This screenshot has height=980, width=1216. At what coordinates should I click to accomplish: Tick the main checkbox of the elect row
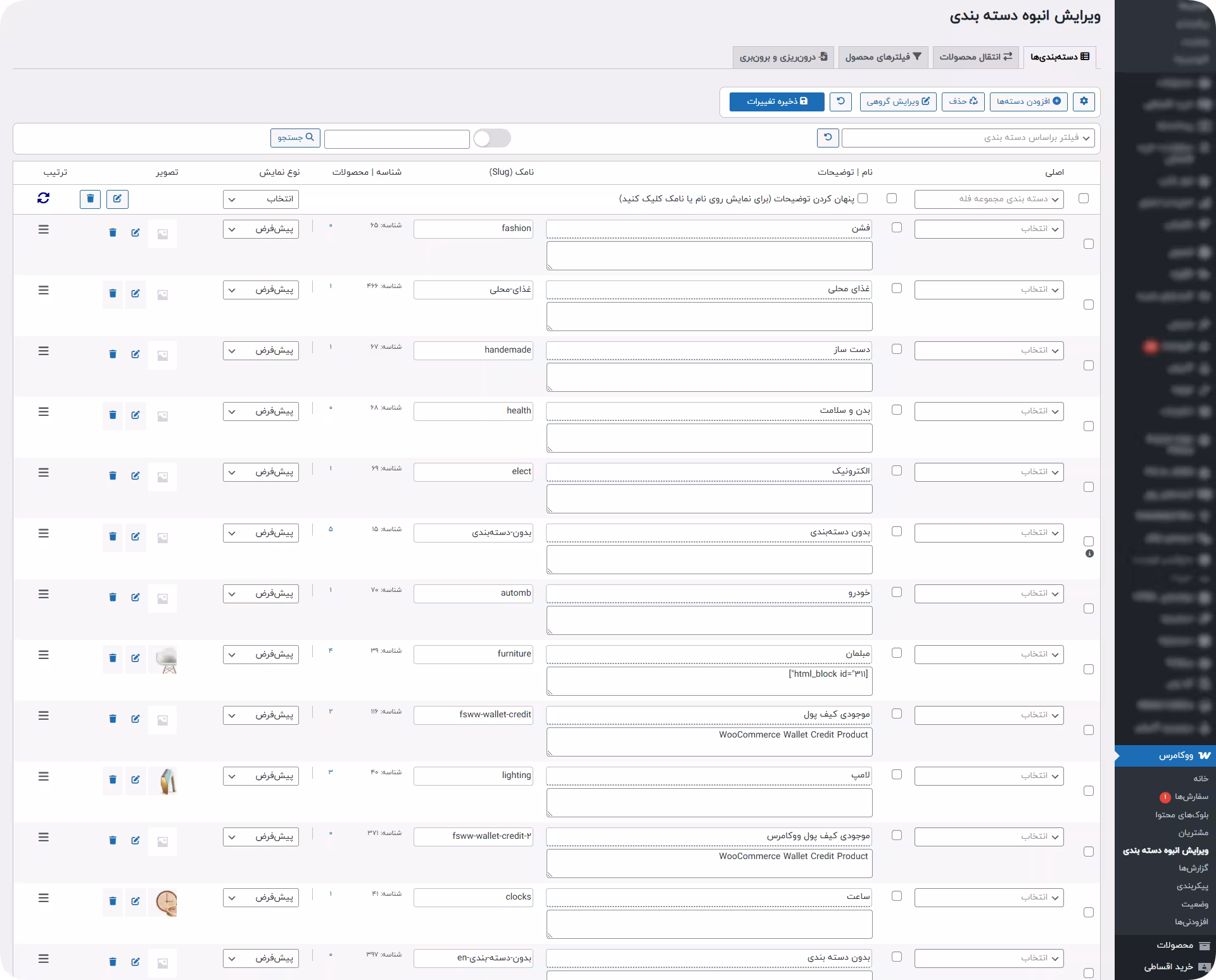[897, 470]
